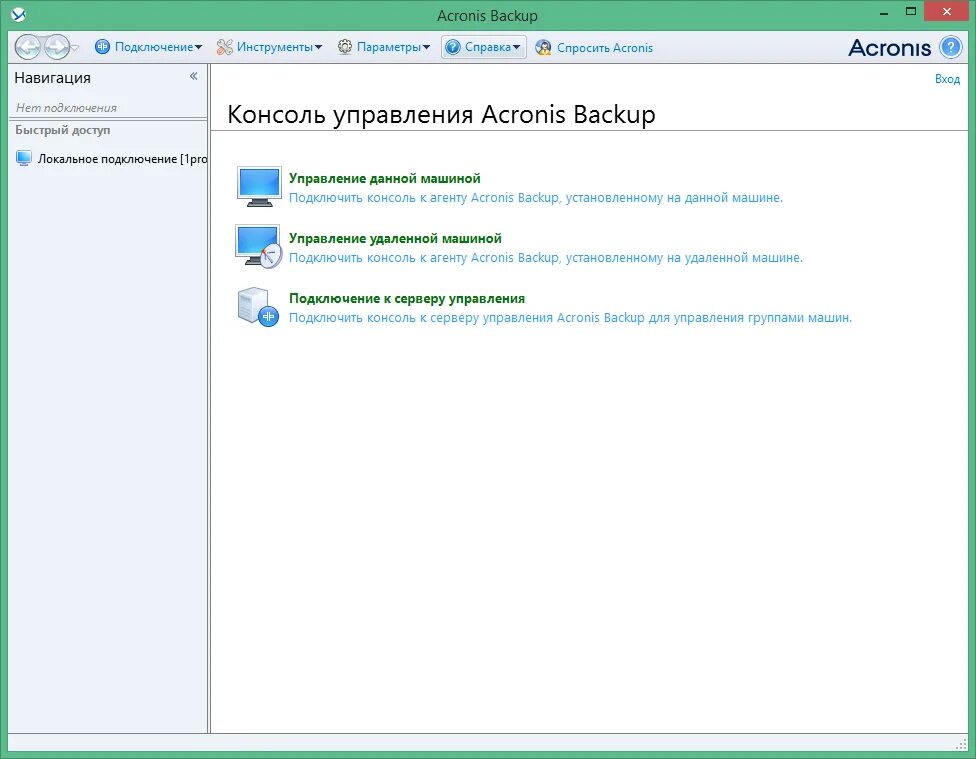Click the blue help button beside Acronis logo
This screenshot has width=976, height=759.
pyautogui.click(x=950, y=47)
